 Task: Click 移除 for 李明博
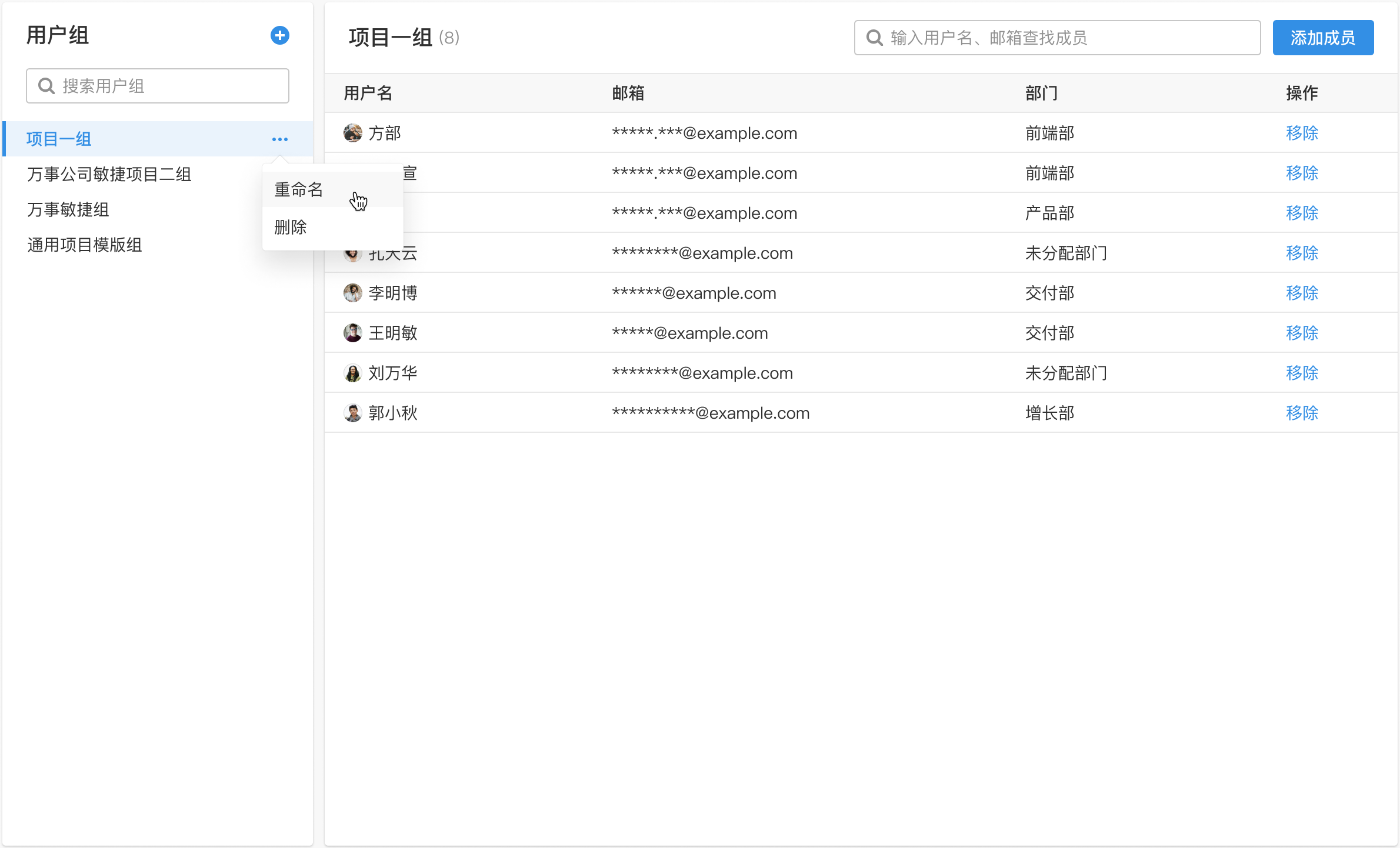(1302, 293)
